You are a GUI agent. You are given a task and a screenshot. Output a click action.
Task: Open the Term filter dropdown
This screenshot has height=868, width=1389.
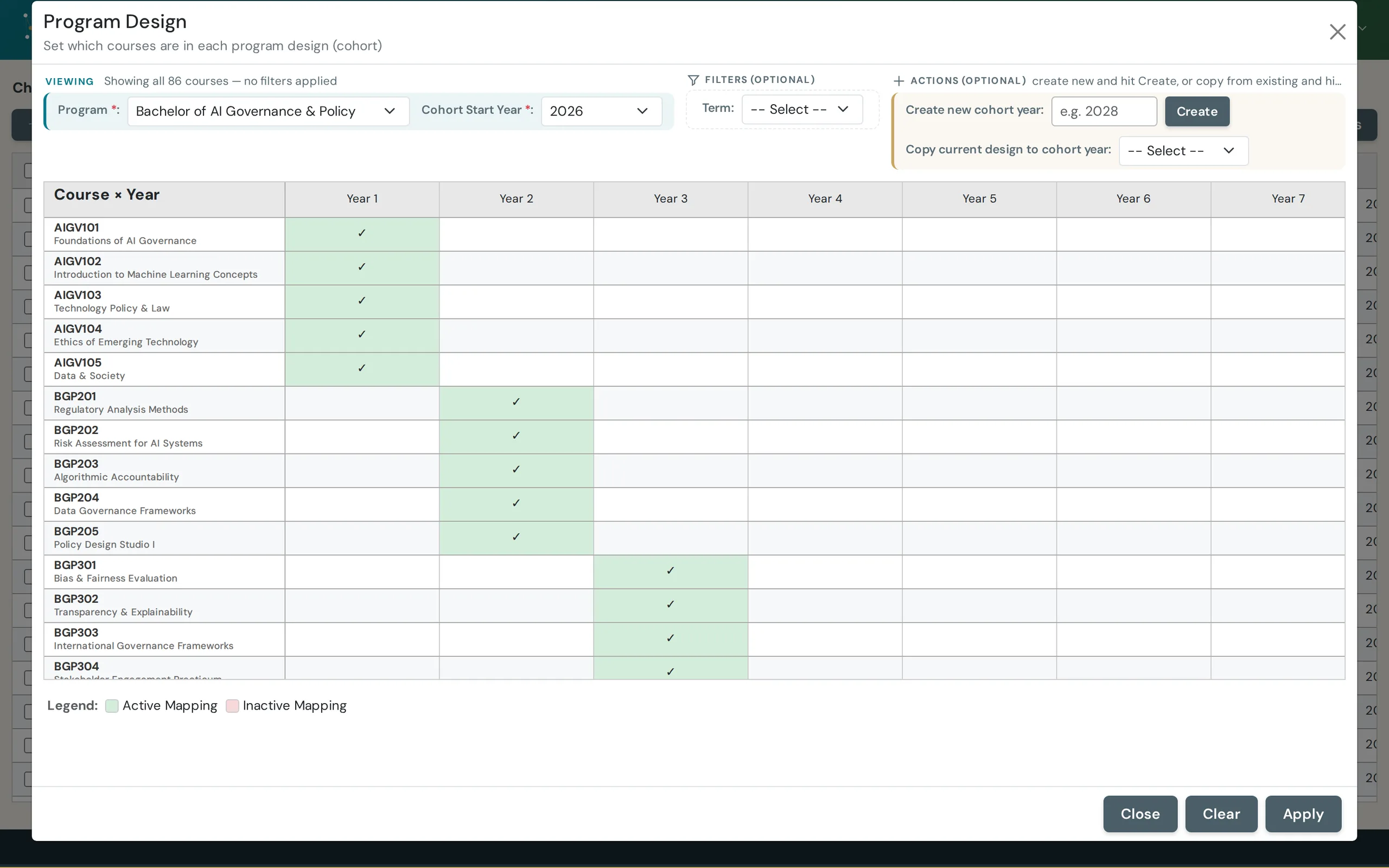pyautogui.click(x=802, y=109)
